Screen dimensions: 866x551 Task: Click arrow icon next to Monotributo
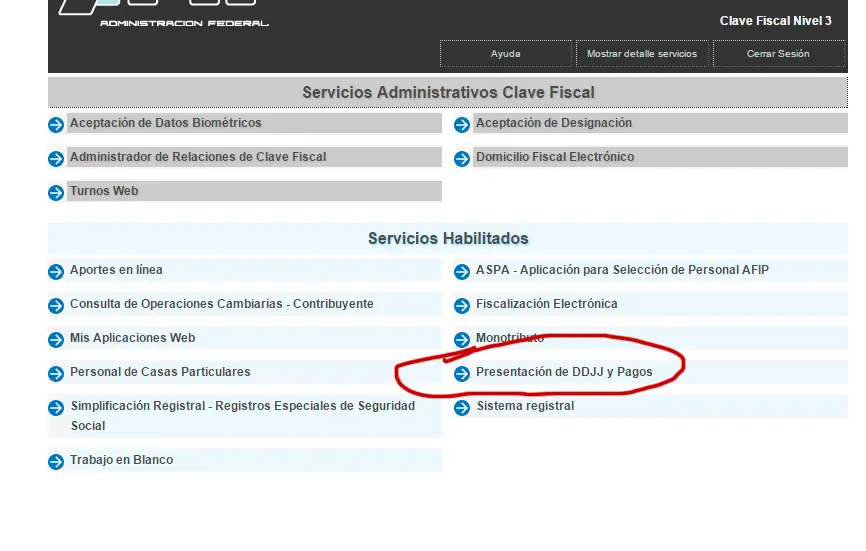pos(462,340)
